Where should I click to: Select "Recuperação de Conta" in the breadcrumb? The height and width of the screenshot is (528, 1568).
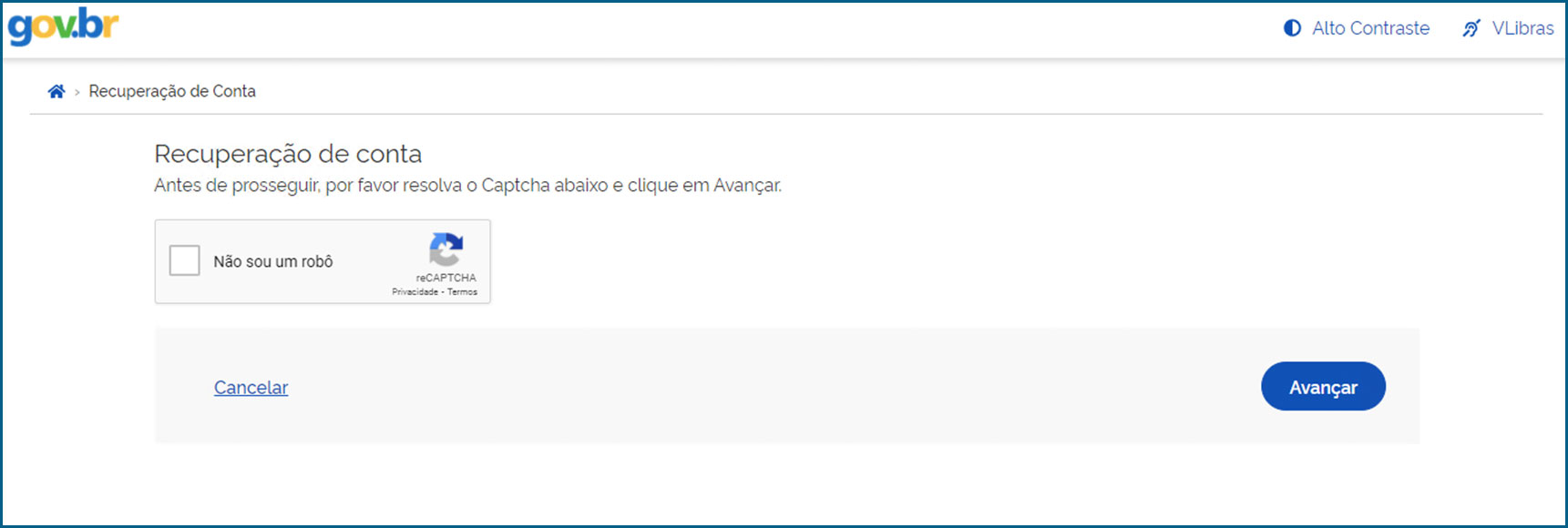pos(172,91)
